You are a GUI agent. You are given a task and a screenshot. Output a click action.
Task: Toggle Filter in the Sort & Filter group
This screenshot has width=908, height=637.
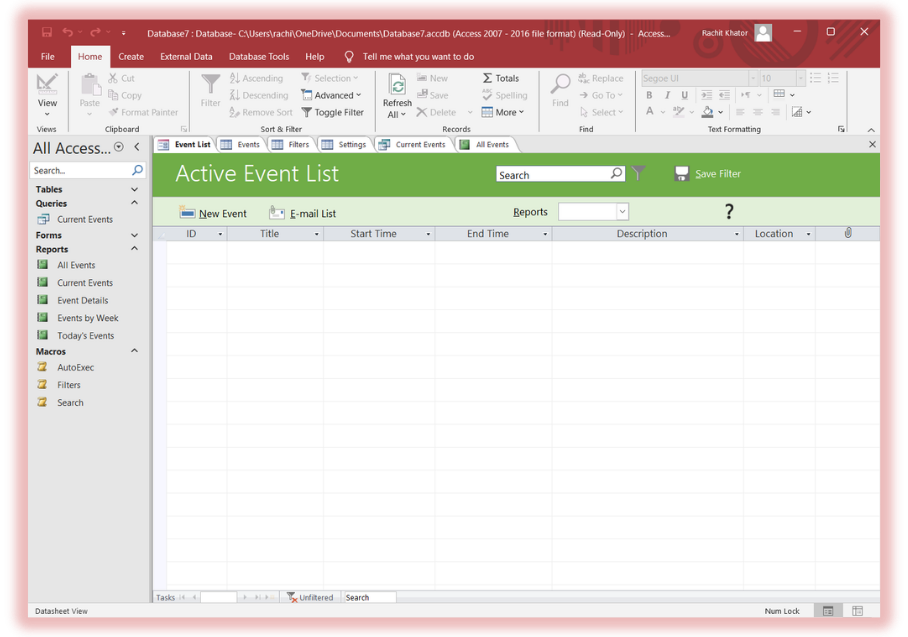tap(333, 112)
